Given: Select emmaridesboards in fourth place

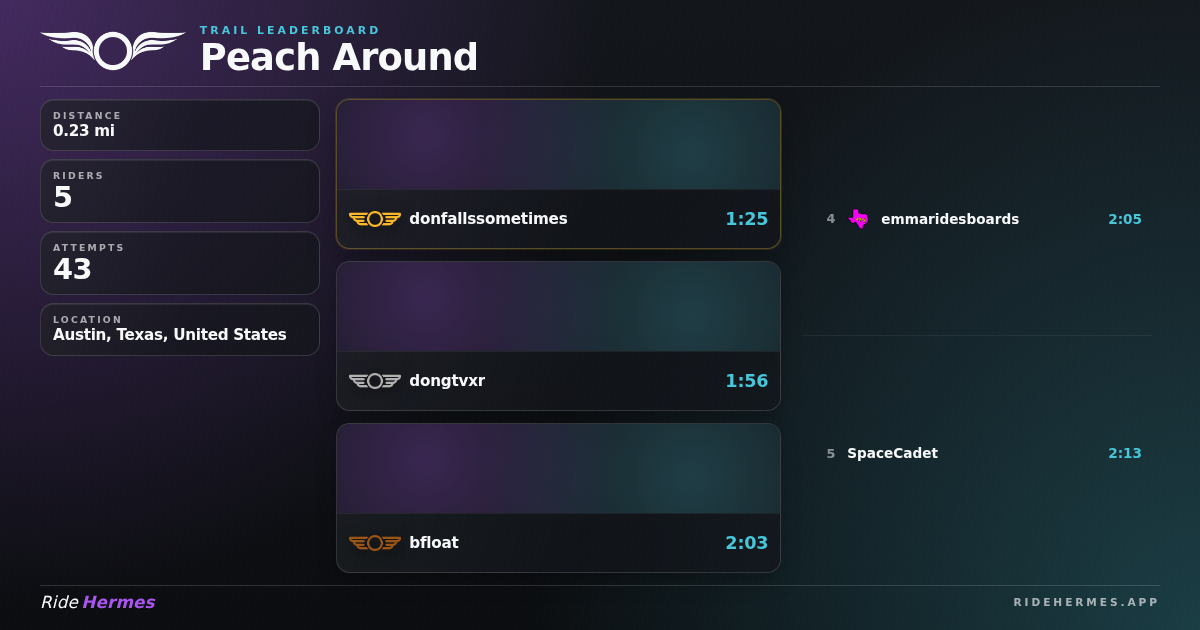Looking at the screenshot, I should point(949,219).
